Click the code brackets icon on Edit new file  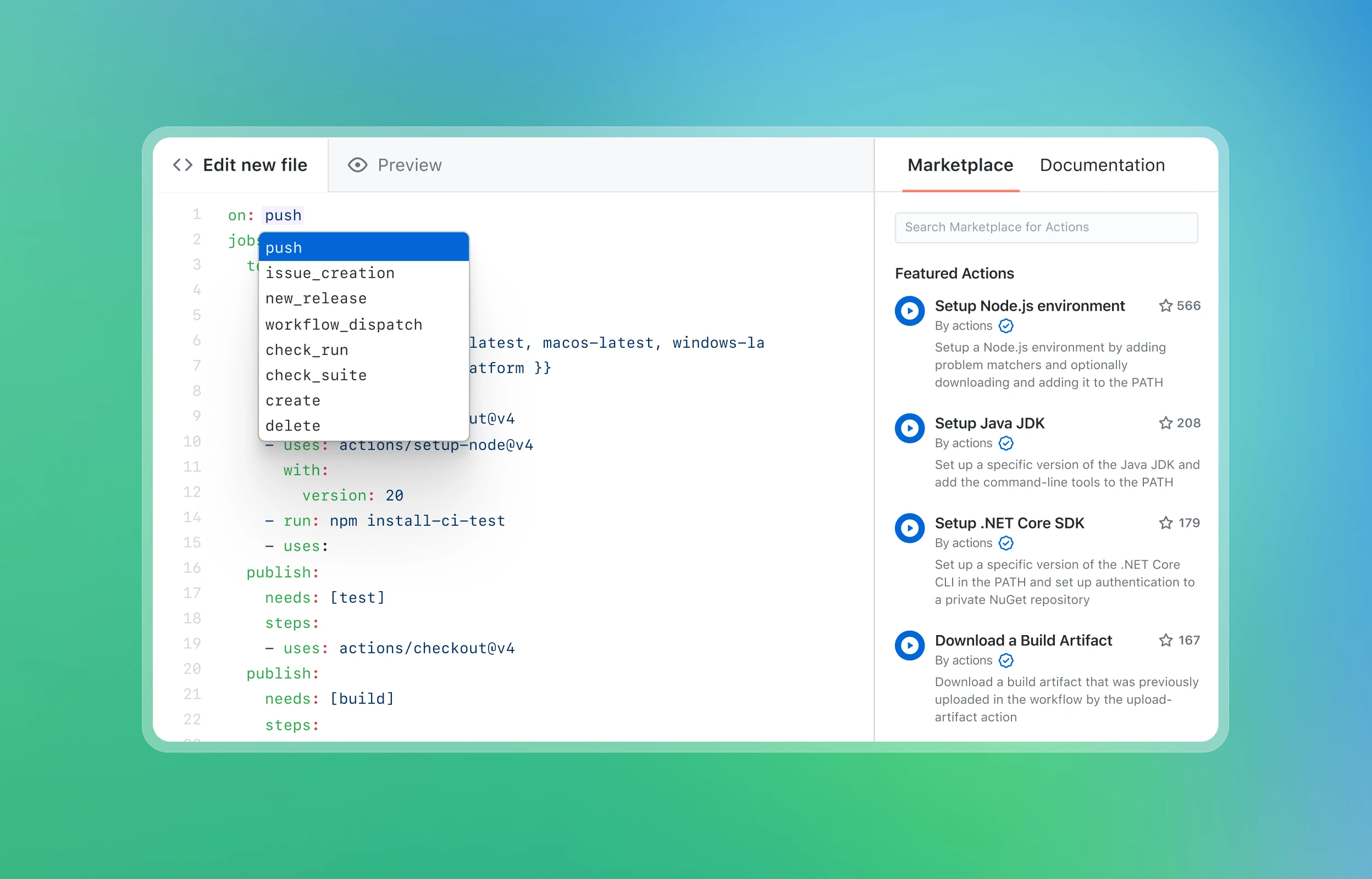(x=182, y=165)
